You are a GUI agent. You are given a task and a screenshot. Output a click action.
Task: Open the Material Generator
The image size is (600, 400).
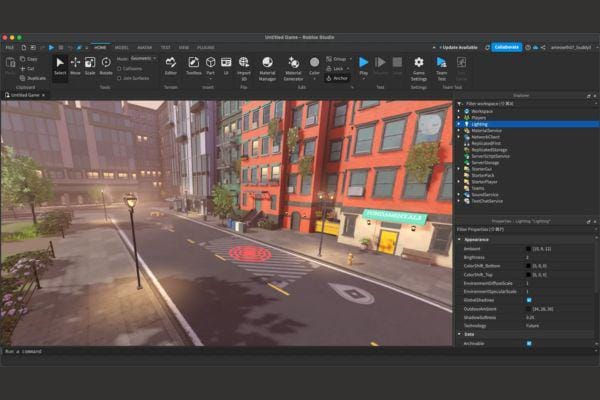click(293, 68)
